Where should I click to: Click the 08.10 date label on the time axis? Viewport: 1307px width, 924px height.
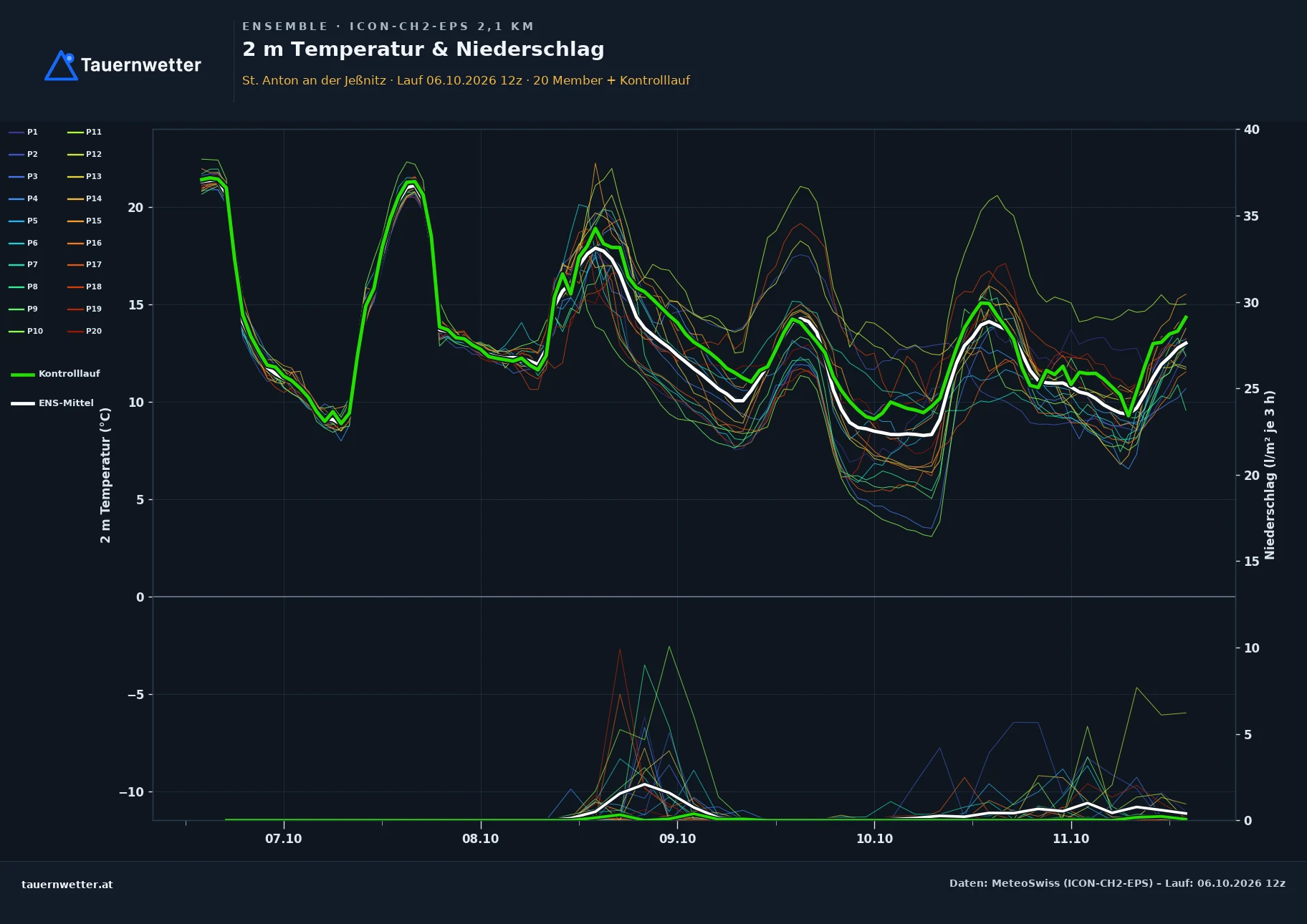pyautogui.click(x=481, y=839)
